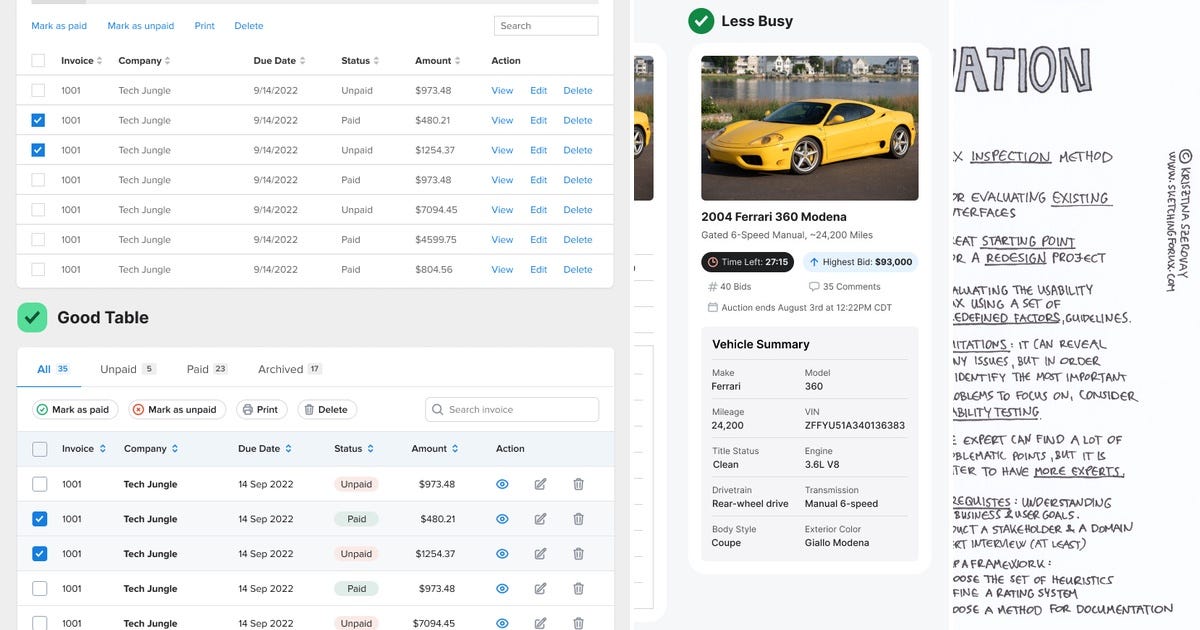Open the View eye icon for the $480.21 invoice
This screenshot has width=1200, height=630.
[502, 518]
